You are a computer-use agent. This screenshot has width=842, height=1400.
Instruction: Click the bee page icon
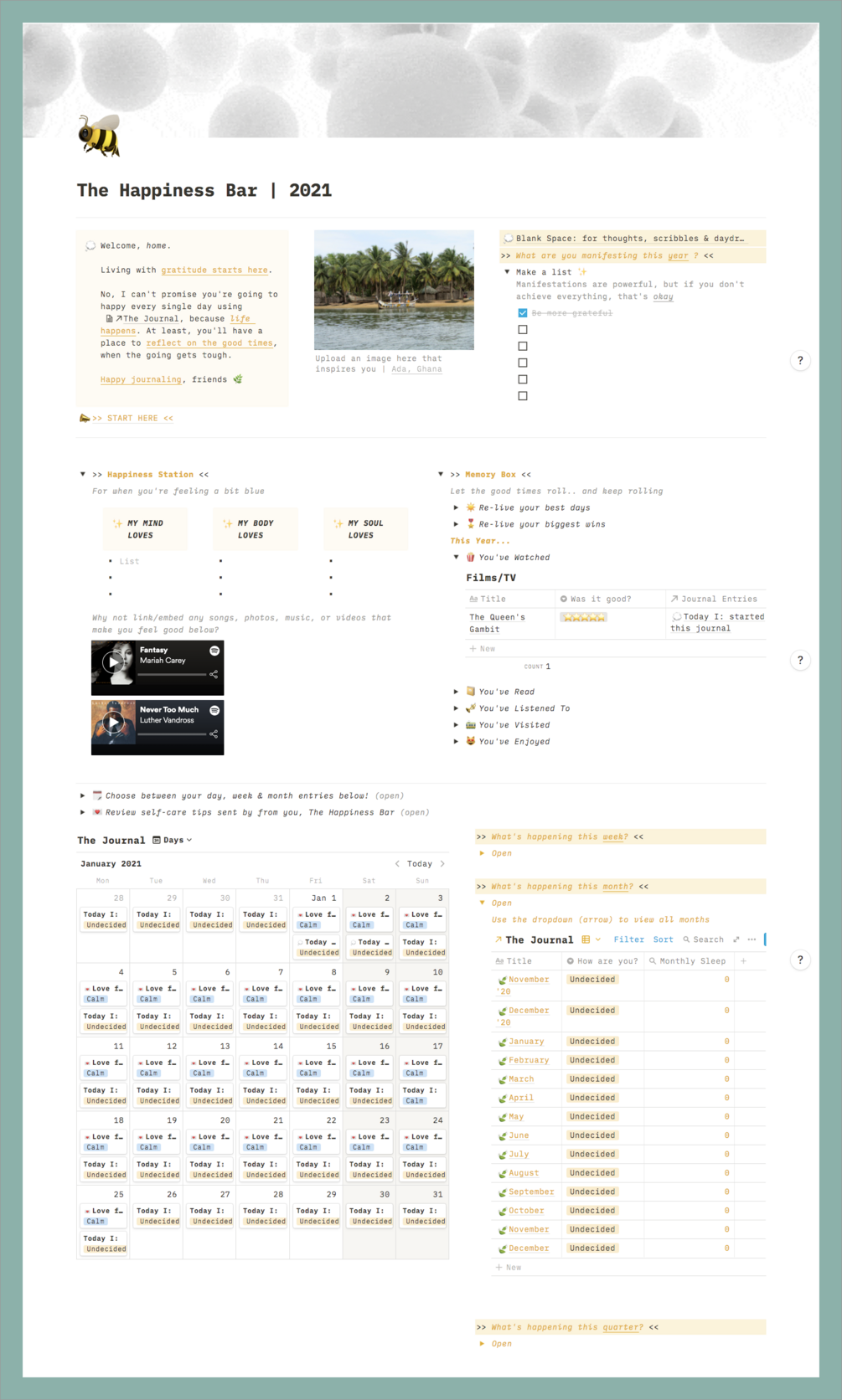pyautogui.click(x=99, y=135)
